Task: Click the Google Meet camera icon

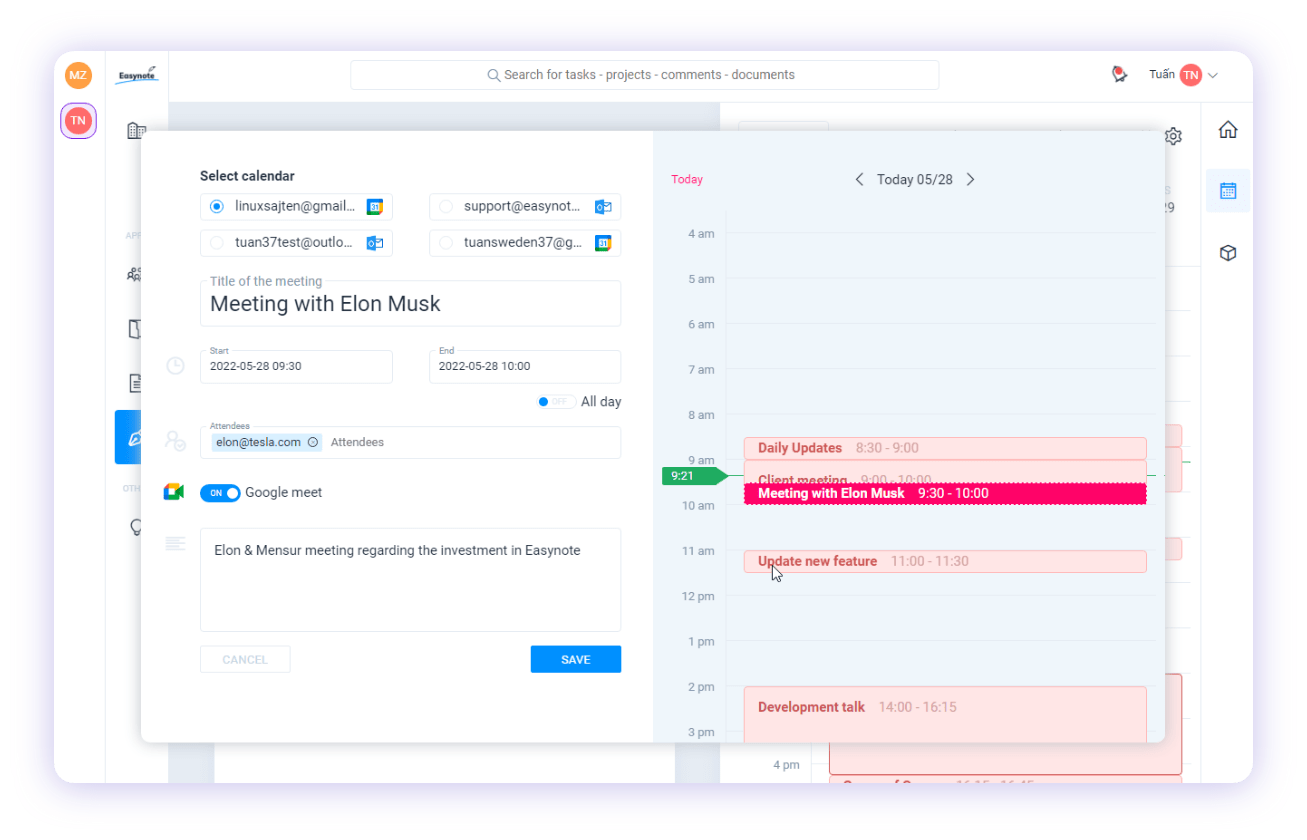Action: pos(174,492)
